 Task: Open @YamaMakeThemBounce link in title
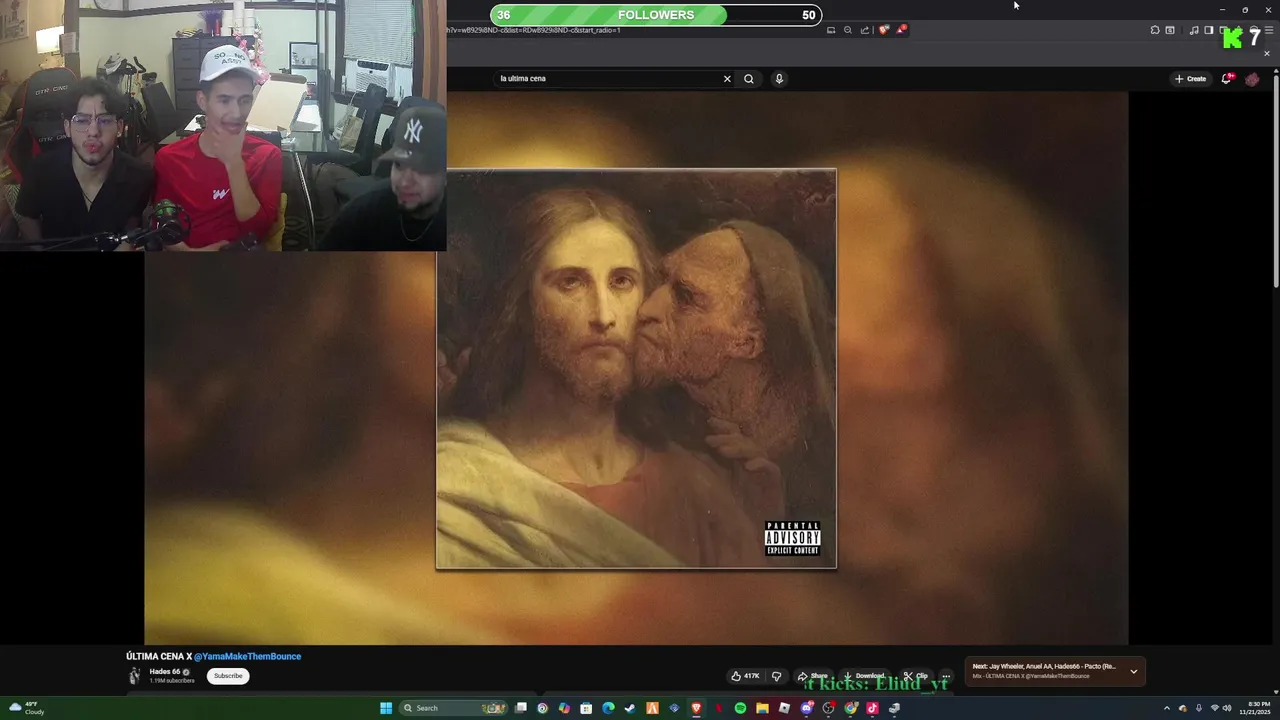pyautogui.click(x=247, y=656)
